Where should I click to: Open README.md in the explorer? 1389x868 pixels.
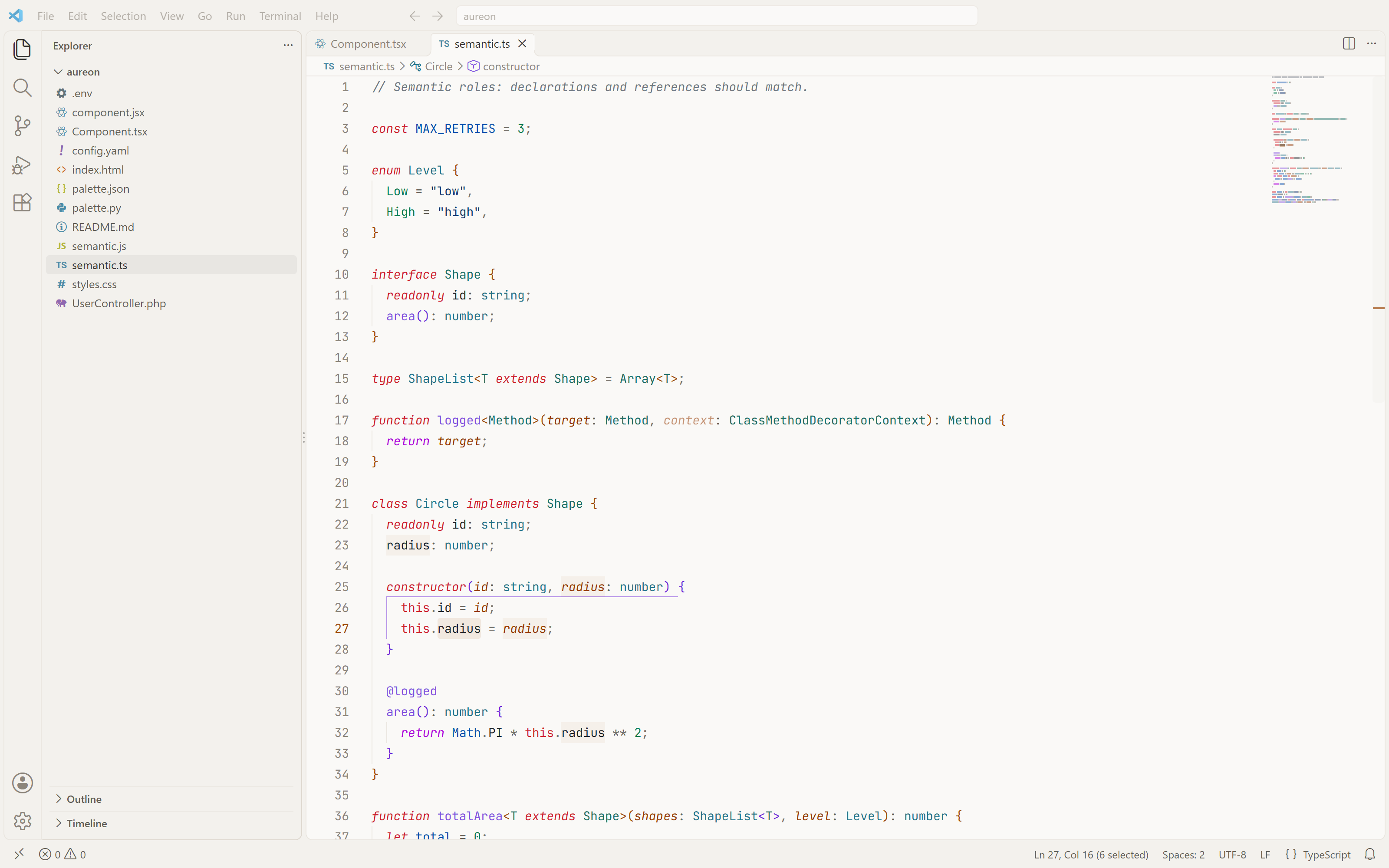pyautogui.click(x=171, y=227)
